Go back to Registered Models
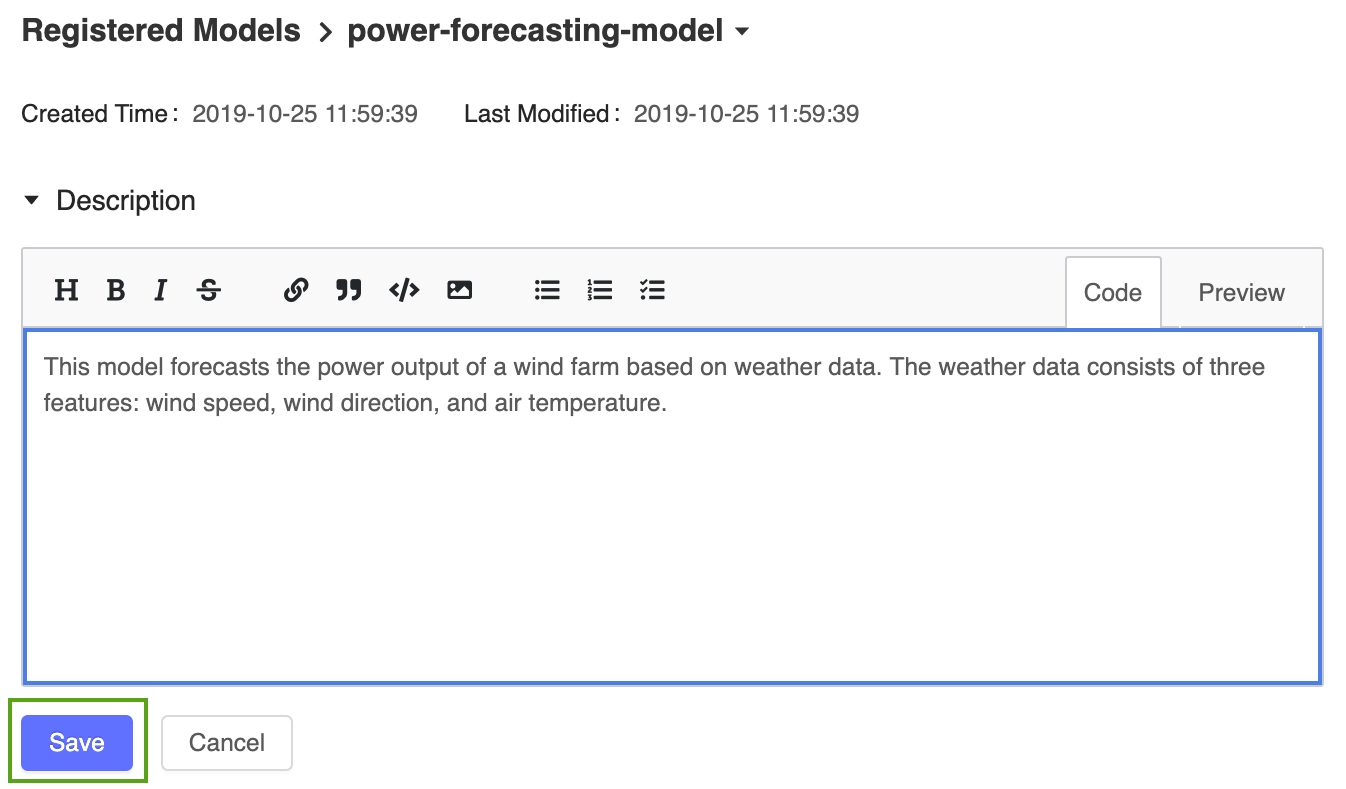1346x789 pixels. 161,31
